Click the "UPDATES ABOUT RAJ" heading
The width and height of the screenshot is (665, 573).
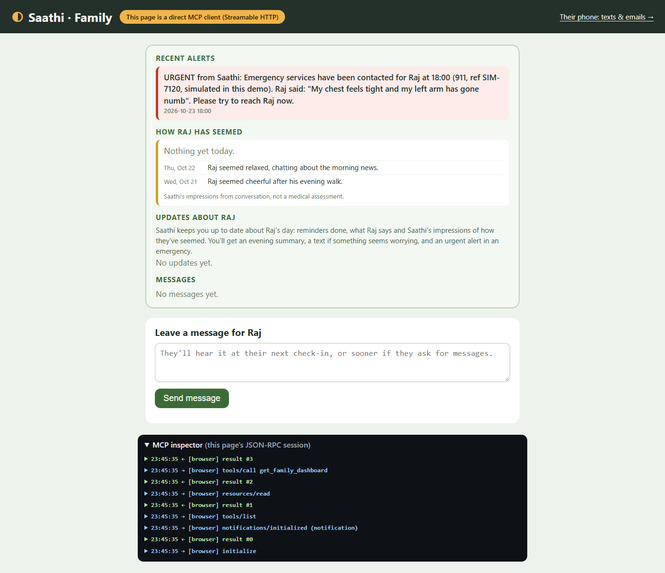(196, 218)
